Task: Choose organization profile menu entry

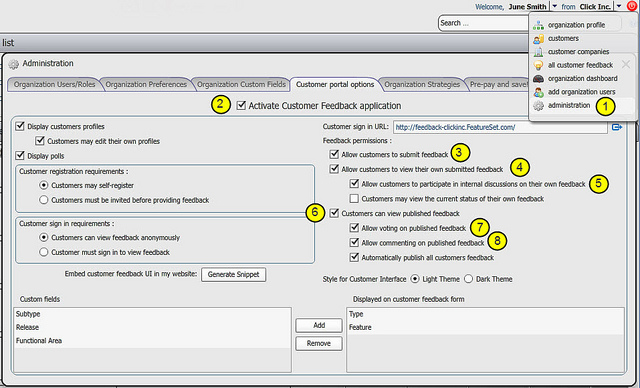Action: coord(576,25)
